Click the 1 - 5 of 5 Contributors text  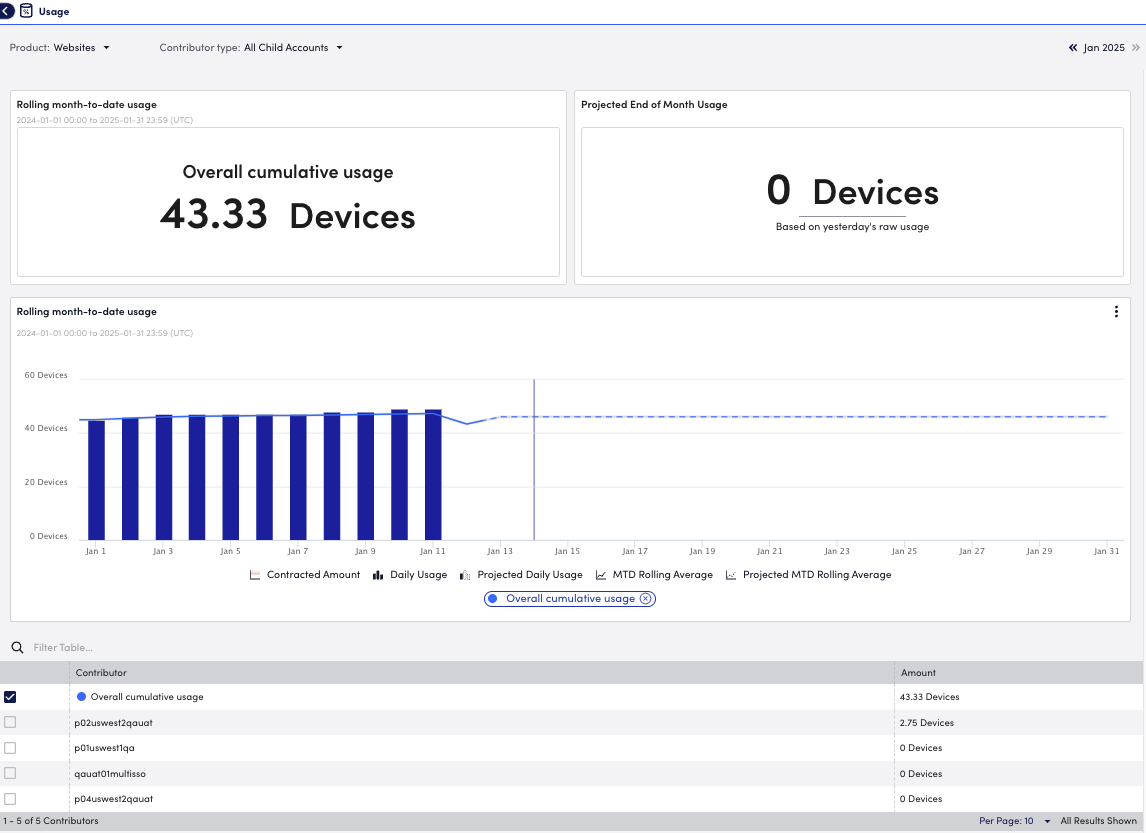(50, 821)
